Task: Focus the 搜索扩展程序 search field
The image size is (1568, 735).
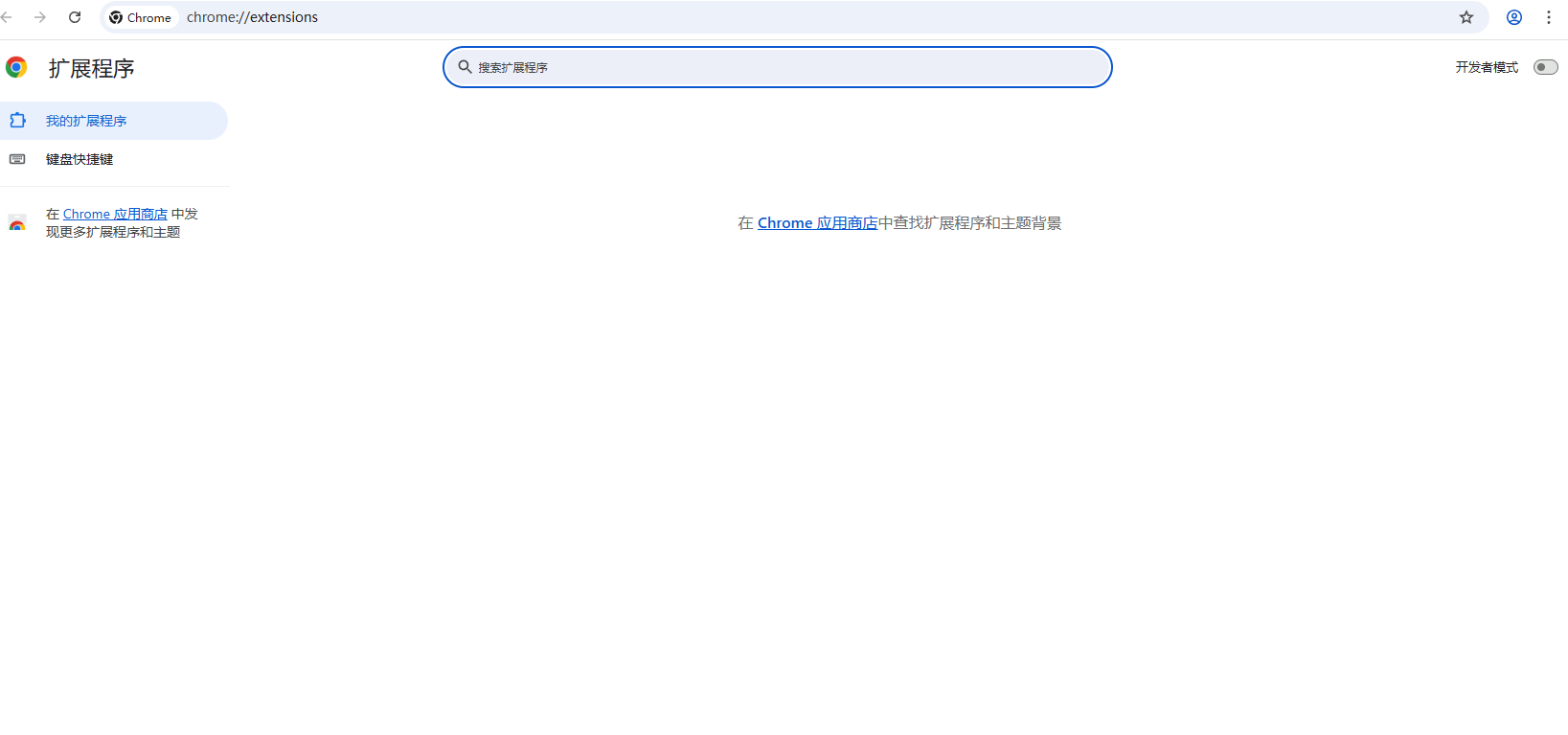Action: [x=777, y=67]
